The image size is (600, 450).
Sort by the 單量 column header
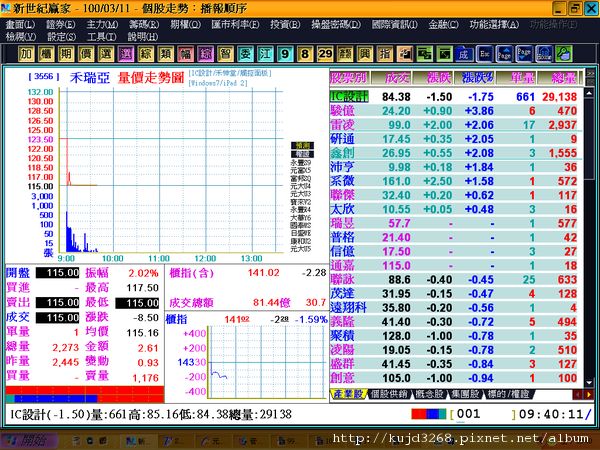point(517,78)
